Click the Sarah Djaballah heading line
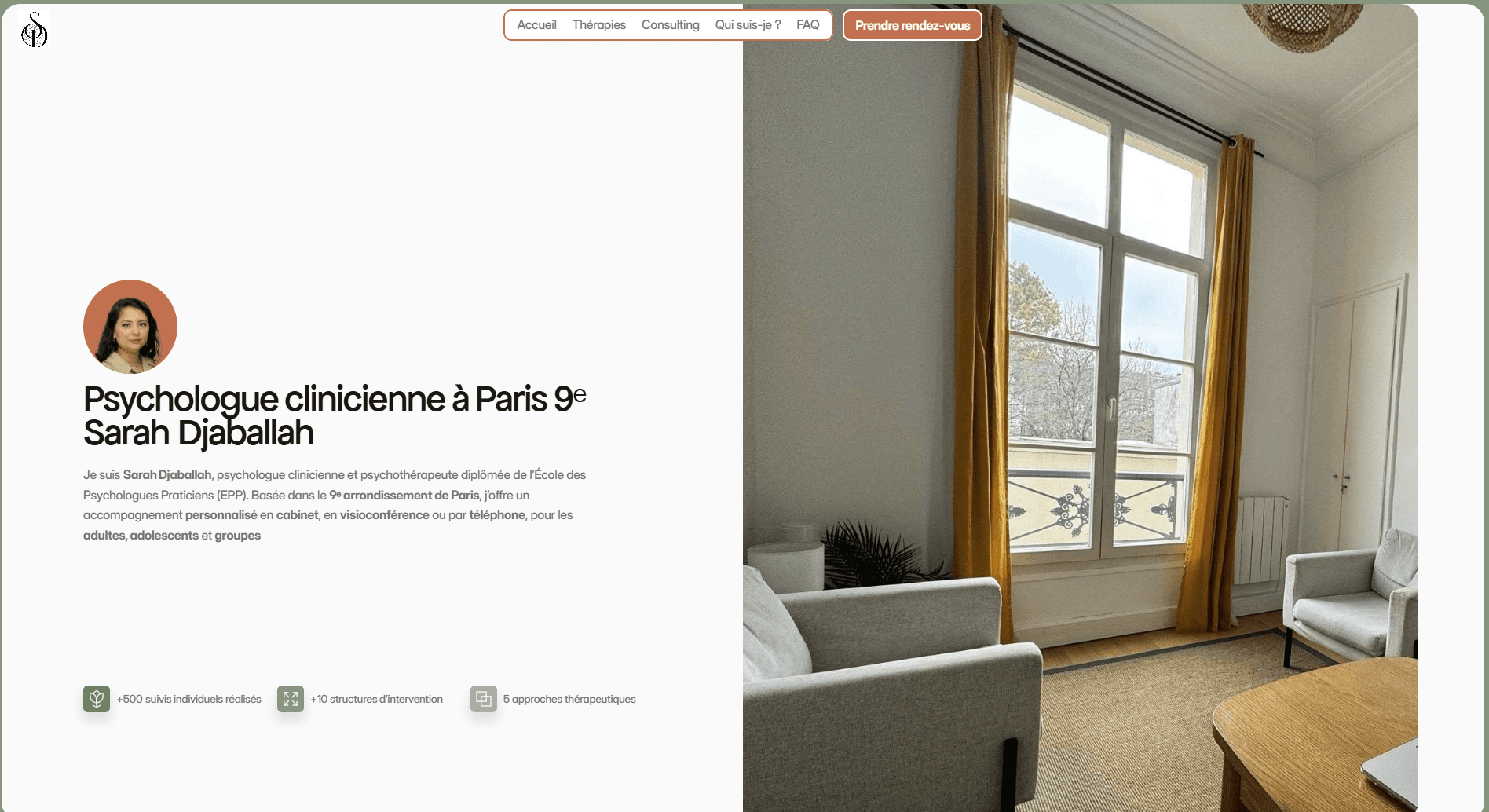The width and height of the screenshot is (1489, 812). pyautogui.click(x=199, y=433)
